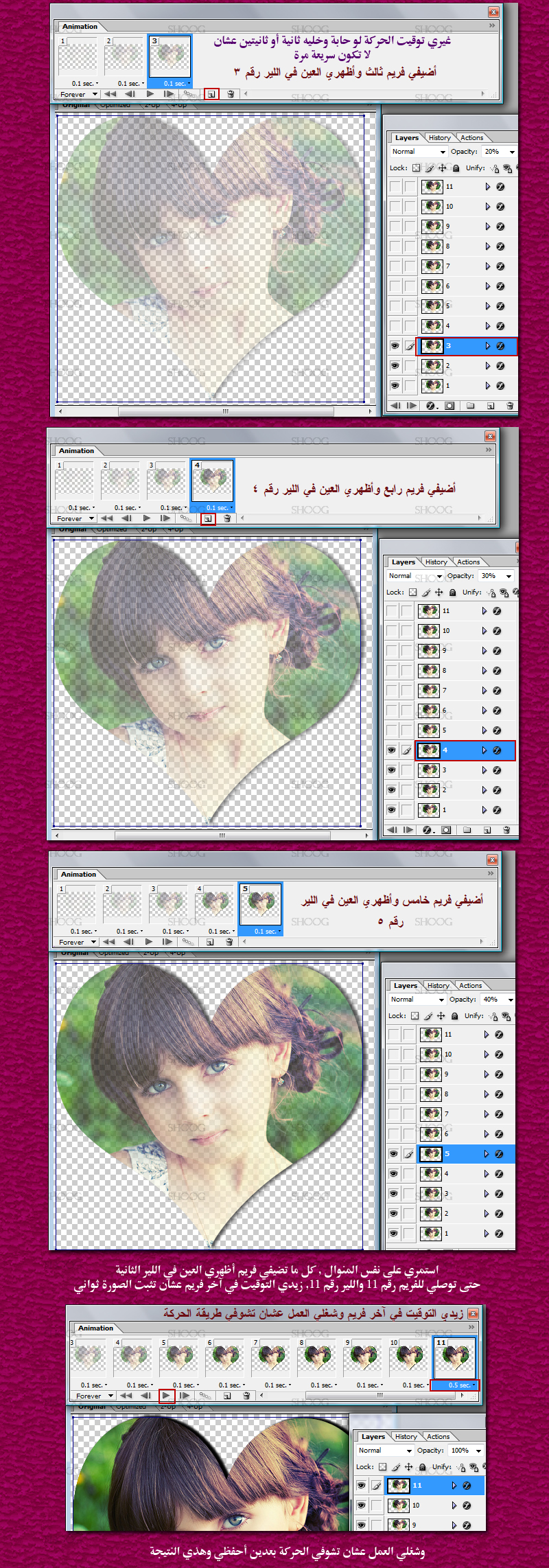Hide layer 2 in the Opacity 20% Layers panel
Image resolution: width=549 pixels, height=1568 pixels.
point(395,366)
